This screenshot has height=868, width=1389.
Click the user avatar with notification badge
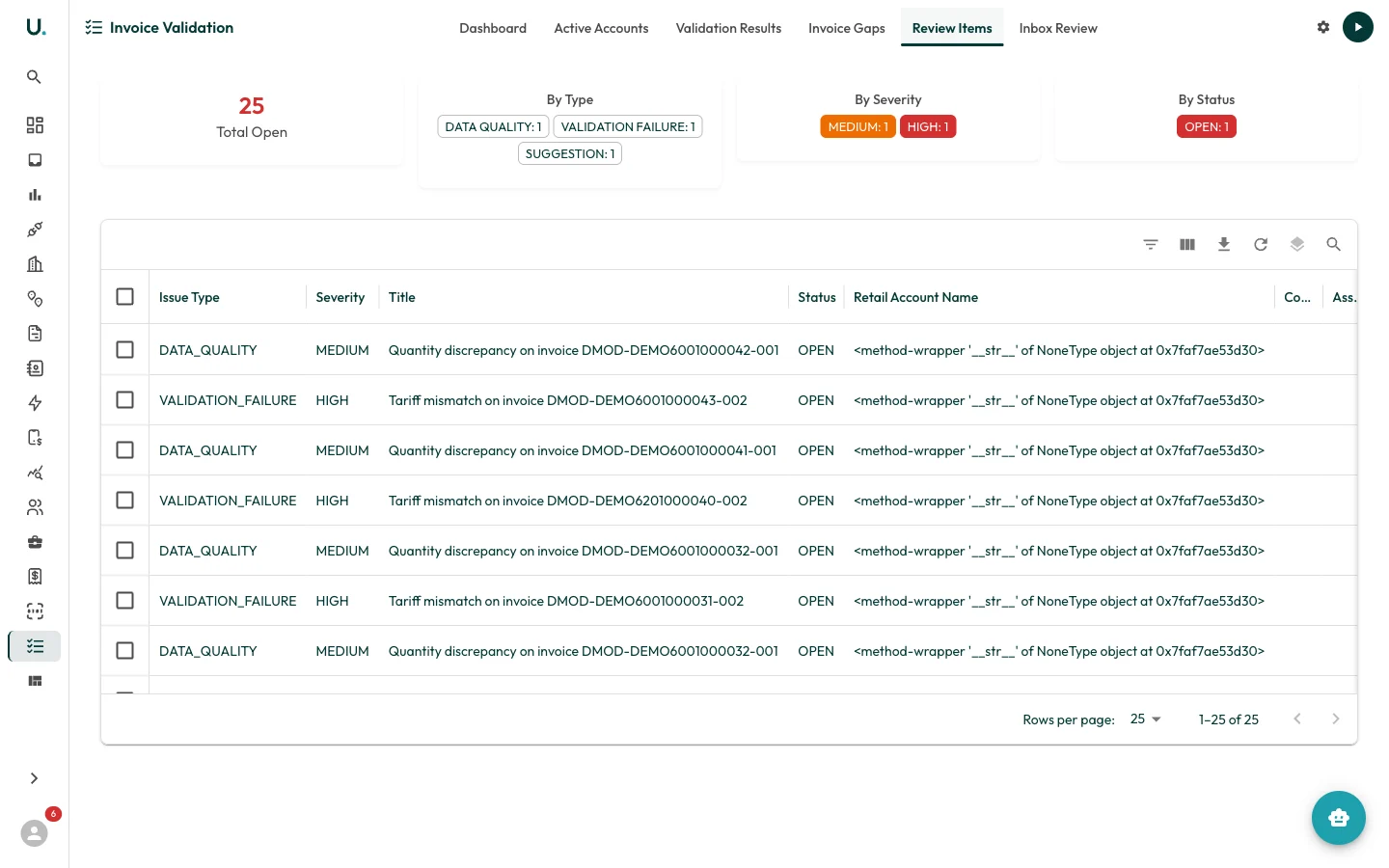coord(35,833)
